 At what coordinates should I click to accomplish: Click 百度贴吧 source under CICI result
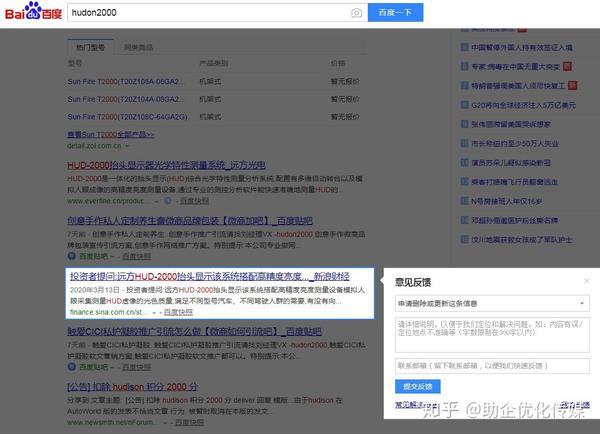(x=93, y=367)
